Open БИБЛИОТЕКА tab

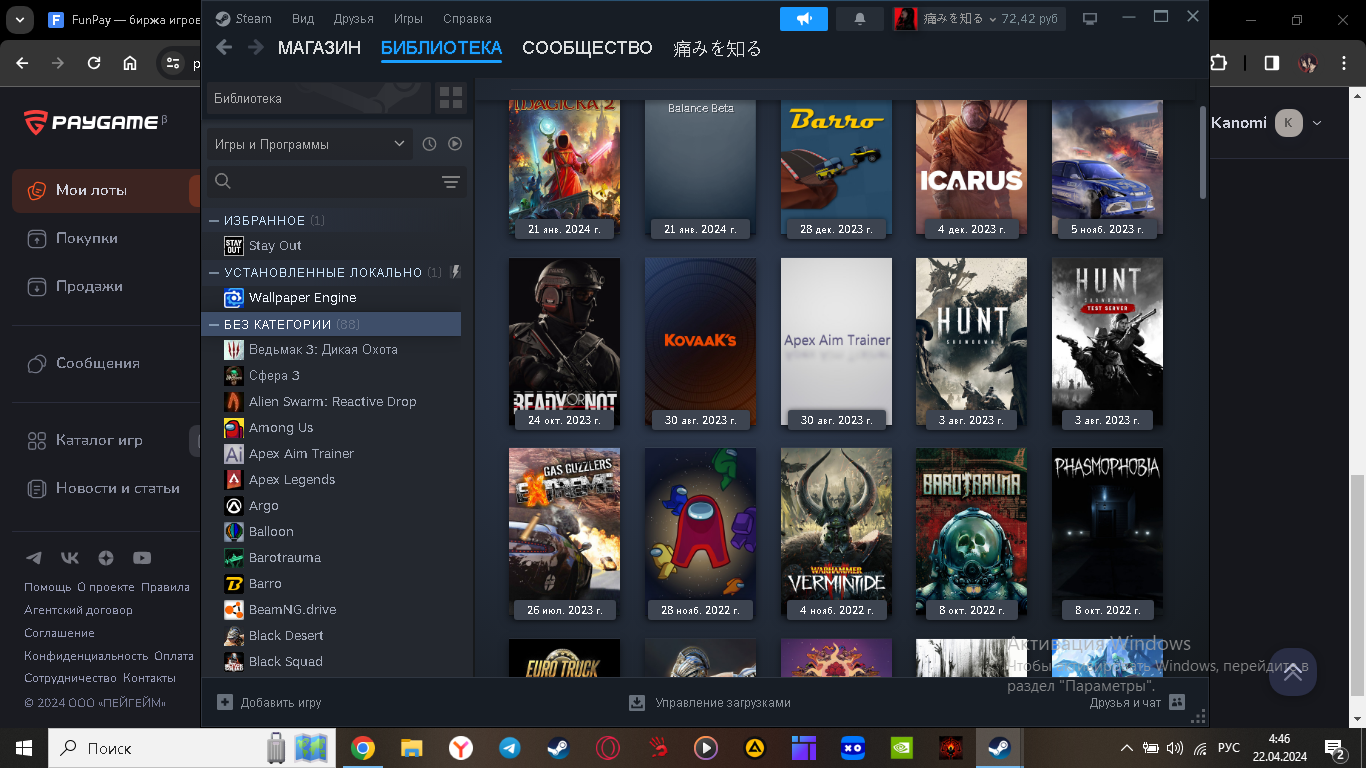pyautogui.click(x=441, y=47)
